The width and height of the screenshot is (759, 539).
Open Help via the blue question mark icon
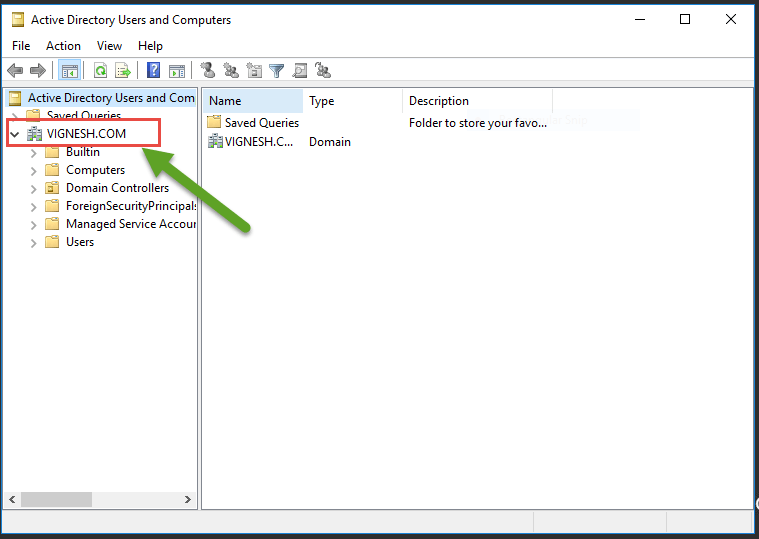[154, 70]
